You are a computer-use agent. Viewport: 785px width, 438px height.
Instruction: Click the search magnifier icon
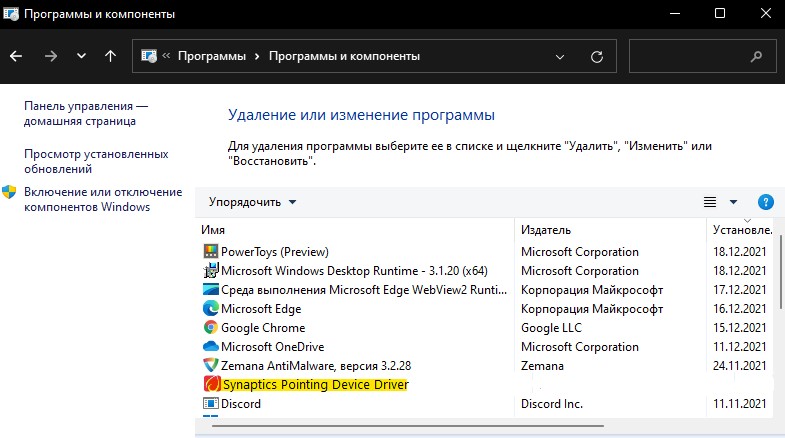756,57
